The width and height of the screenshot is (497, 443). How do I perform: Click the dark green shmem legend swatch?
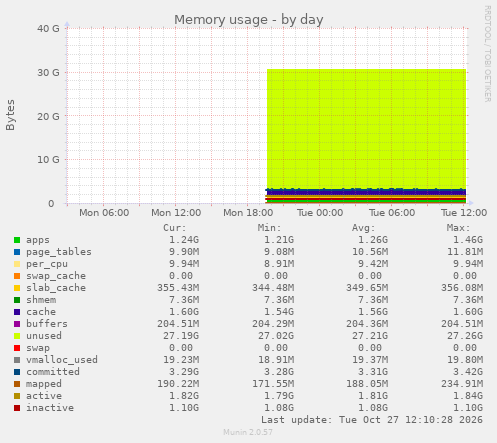coord(17,300)
